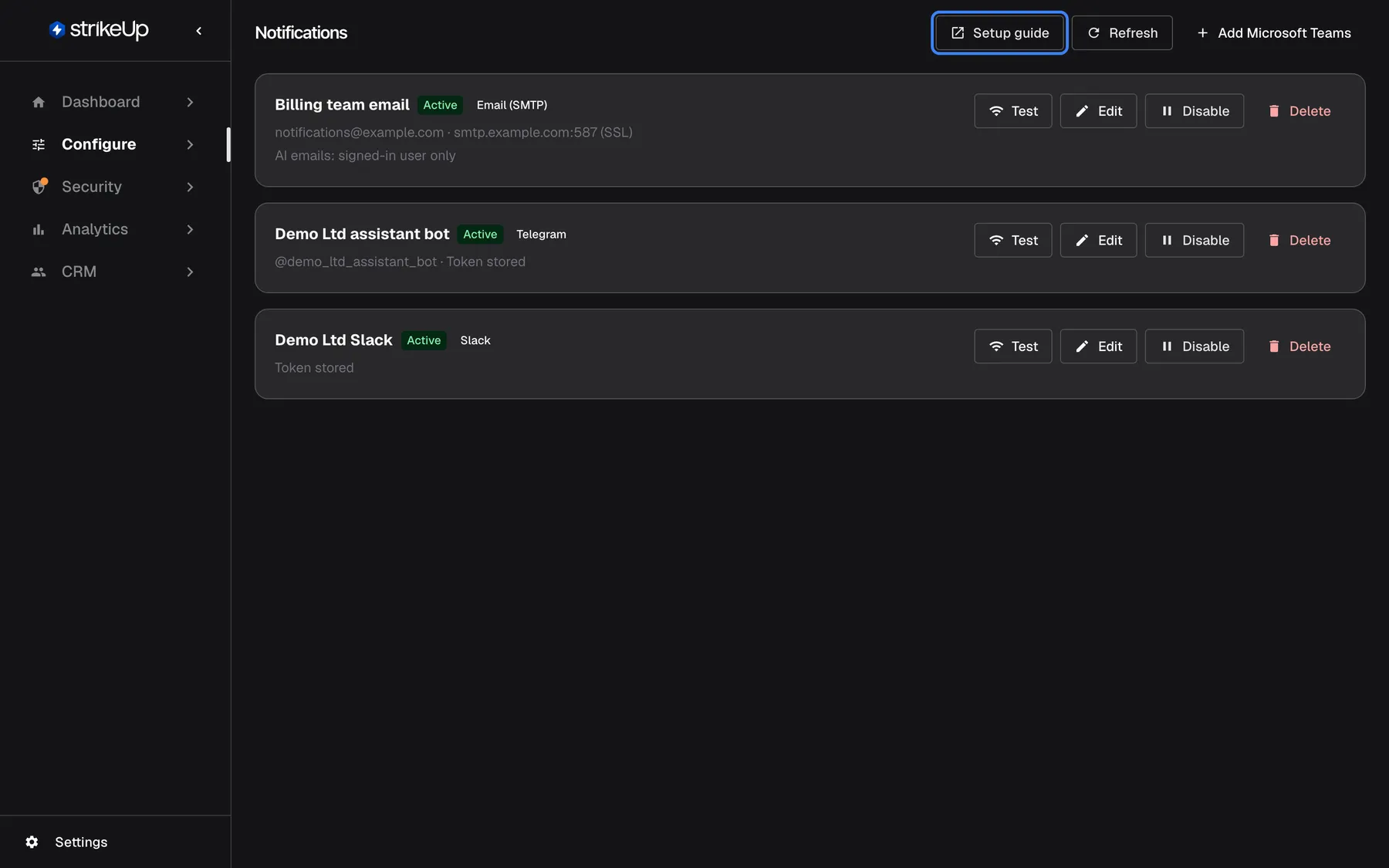Expand the CRM menu chevron
The image size is (1389, 868).
point(190,272)
